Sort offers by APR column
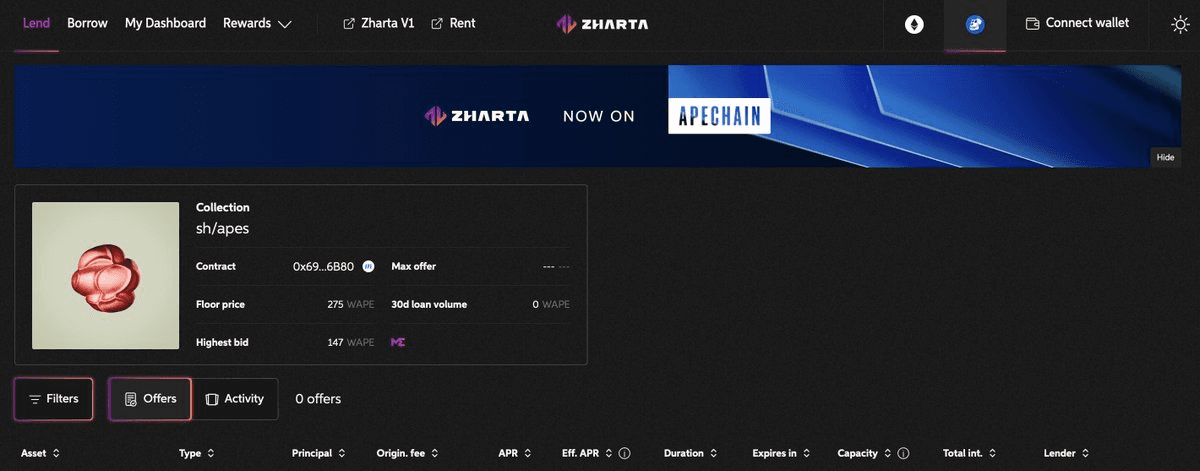This screenshot has height=471, width=1200. 515,453
